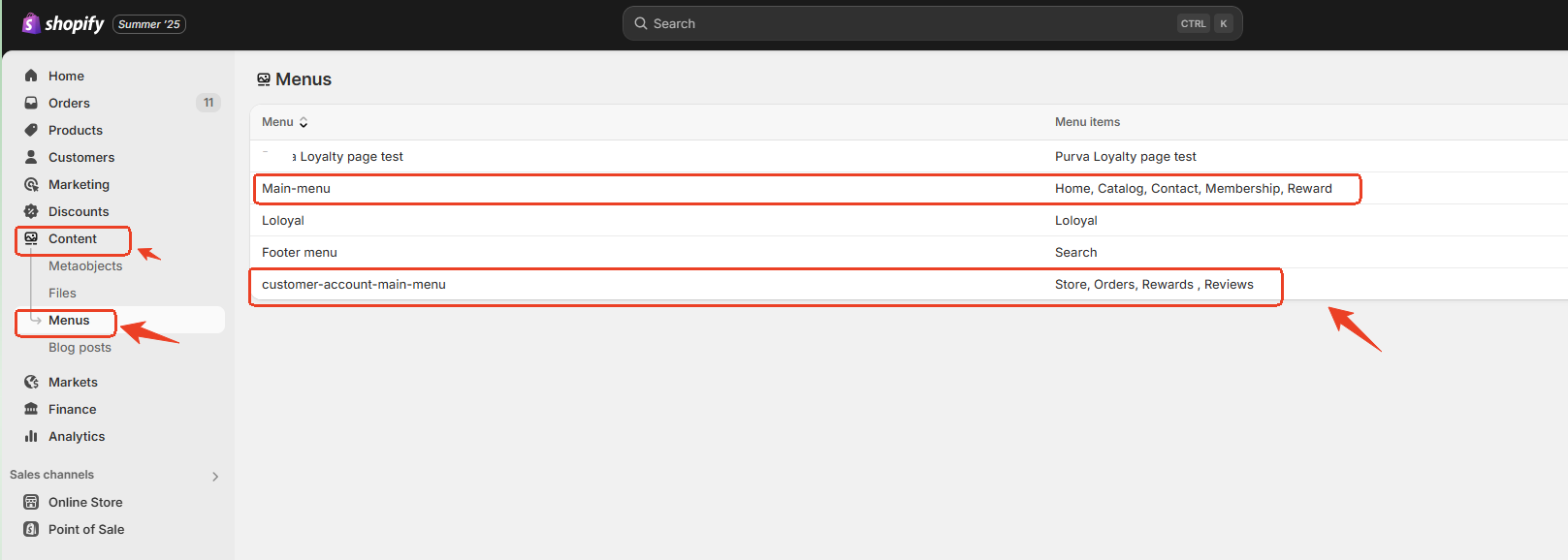The width and height of the screenshot is (1568, 560).
Task: Click the Menus page heading icon
Action: tap(264, 79)
